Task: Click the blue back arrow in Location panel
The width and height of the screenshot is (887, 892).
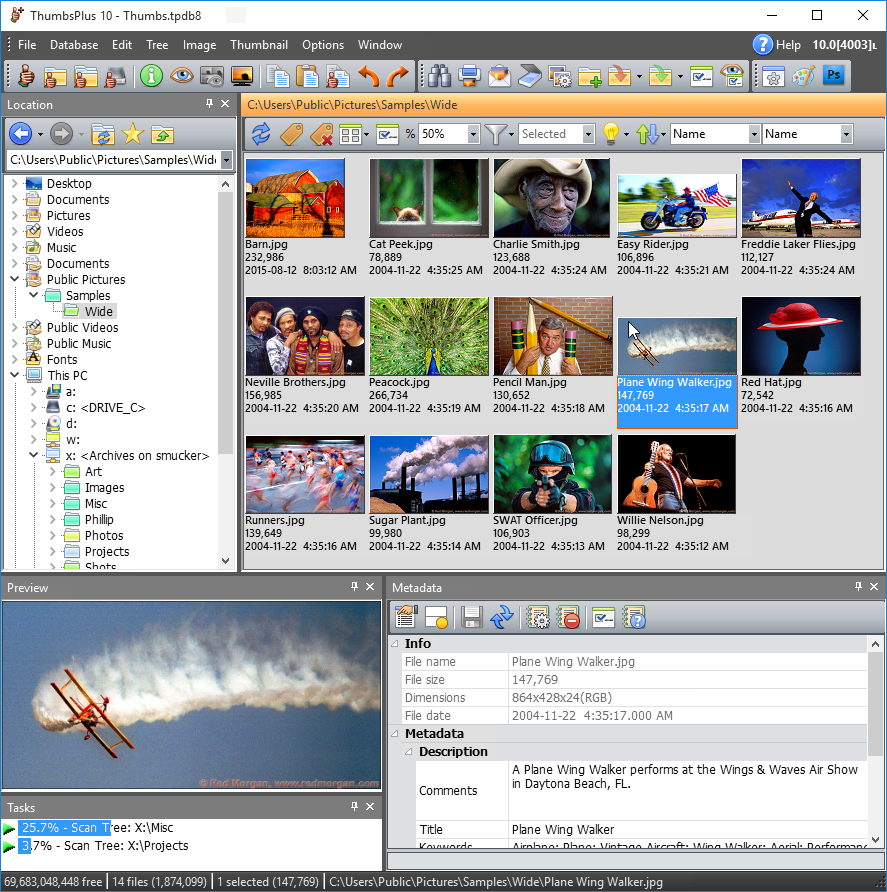Action: coord(20,134)
